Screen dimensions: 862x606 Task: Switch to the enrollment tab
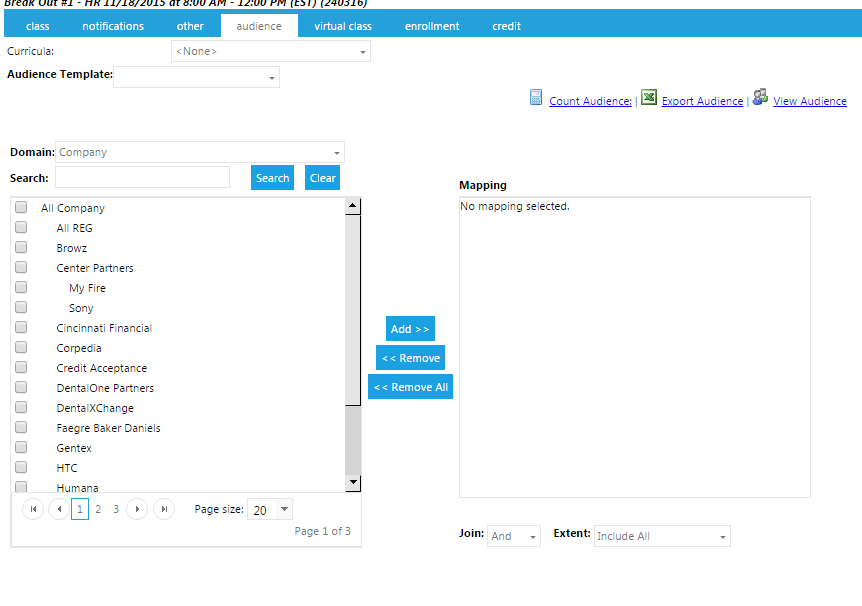pyautogui.click(x=432, y=26)
